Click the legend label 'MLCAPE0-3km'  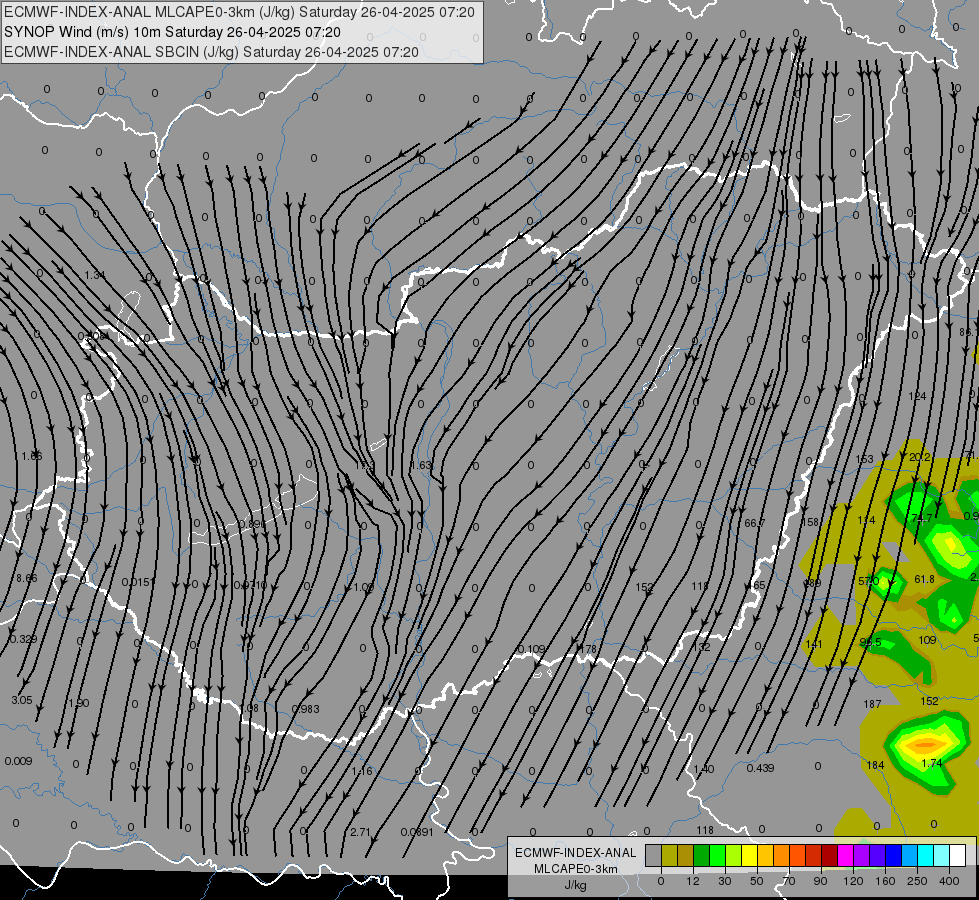[x=576, y=869]
